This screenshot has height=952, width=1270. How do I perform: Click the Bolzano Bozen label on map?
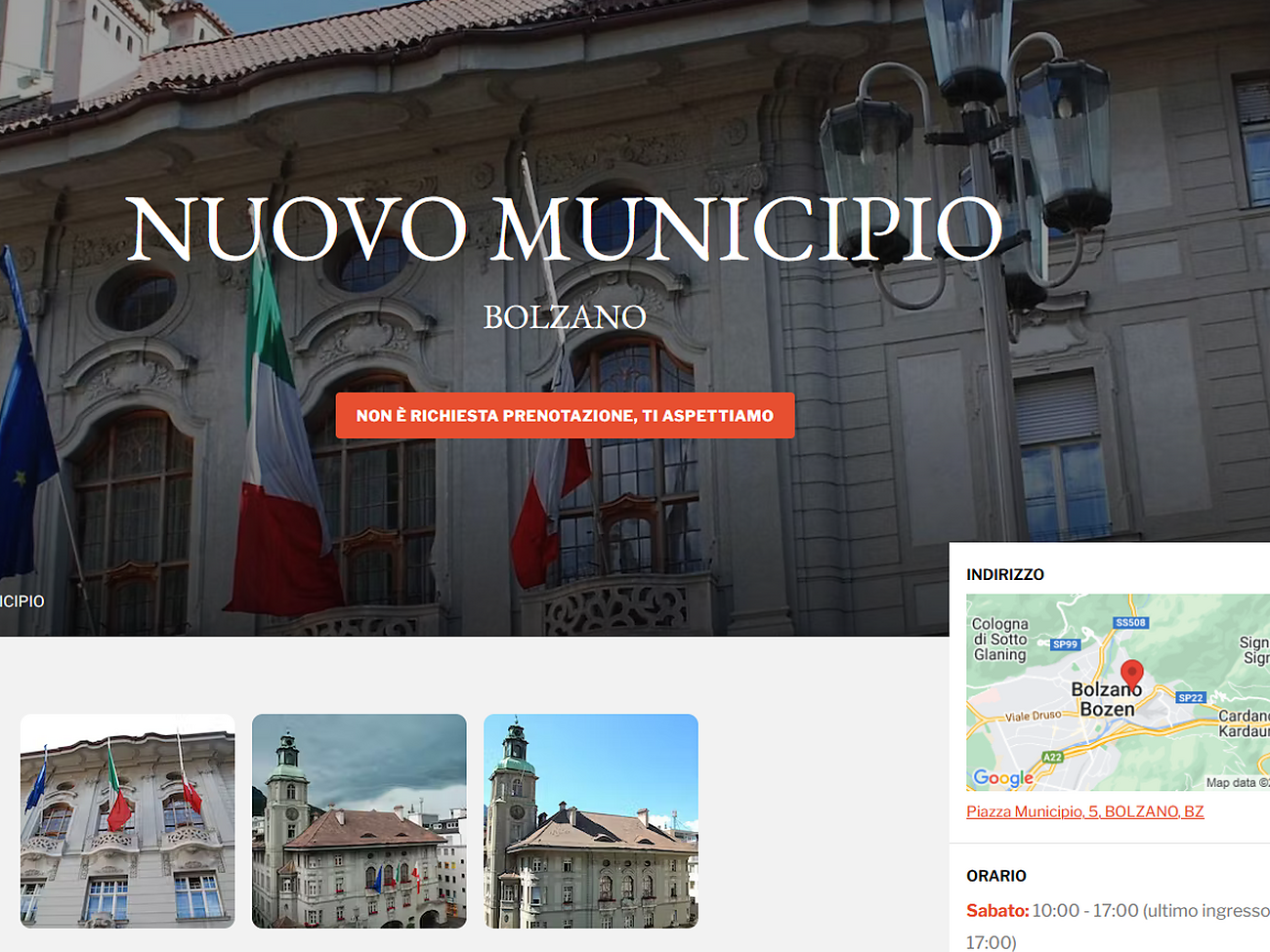(x=1106, y=699)
